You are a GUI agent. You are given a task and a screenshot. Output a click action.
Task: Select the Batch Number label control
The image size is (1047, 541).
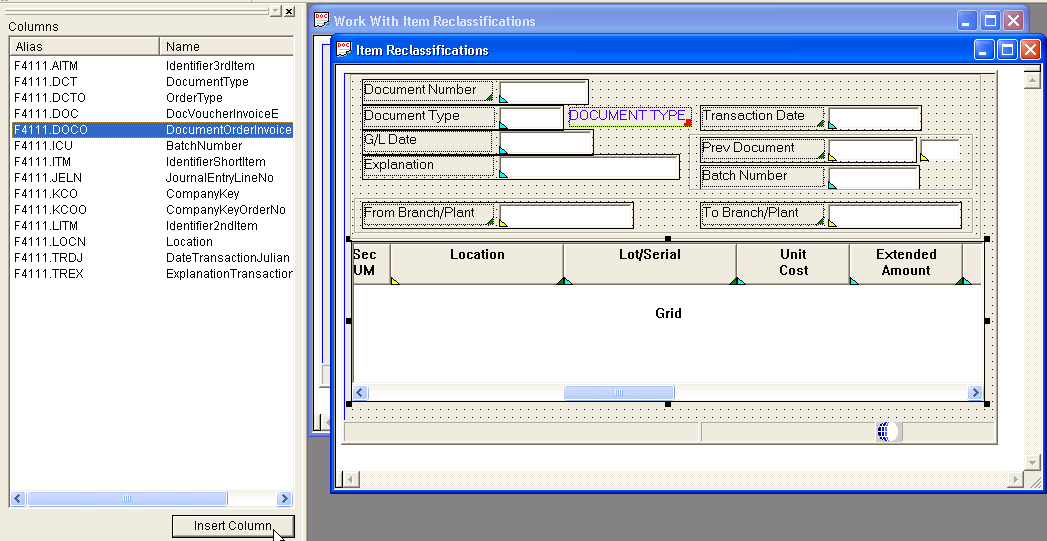click(x=761, y=176)
